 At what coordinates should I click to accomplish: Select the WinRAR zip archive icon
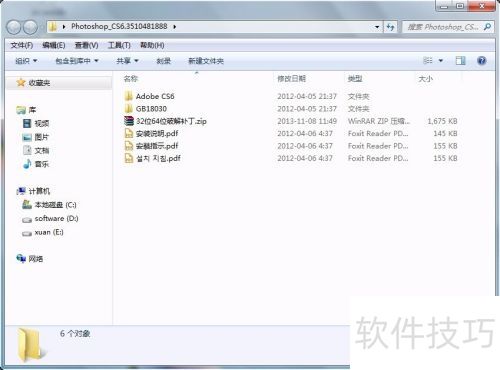[x=129, y=121]
